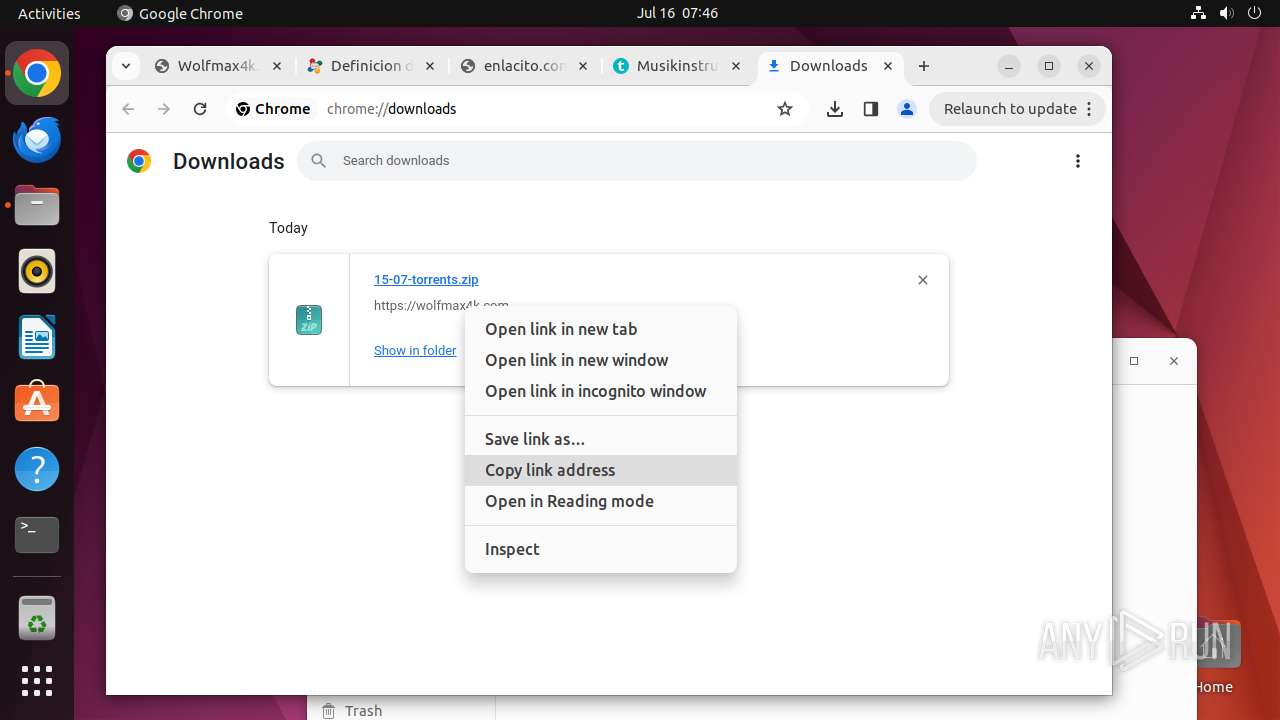Choose Open link in new tab
This screenshot has height=720, width=1280.
pos(601,329)
